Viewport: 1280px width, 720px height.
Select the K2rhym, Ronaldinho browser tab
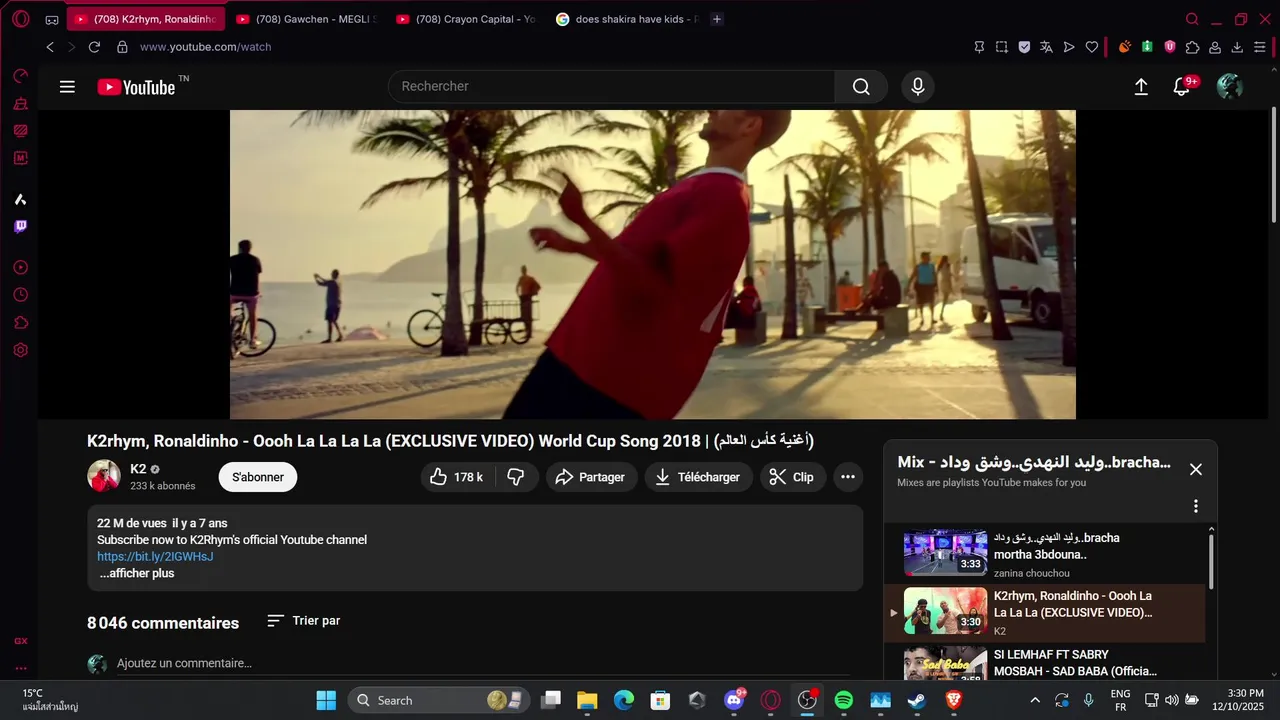(146, 19)
